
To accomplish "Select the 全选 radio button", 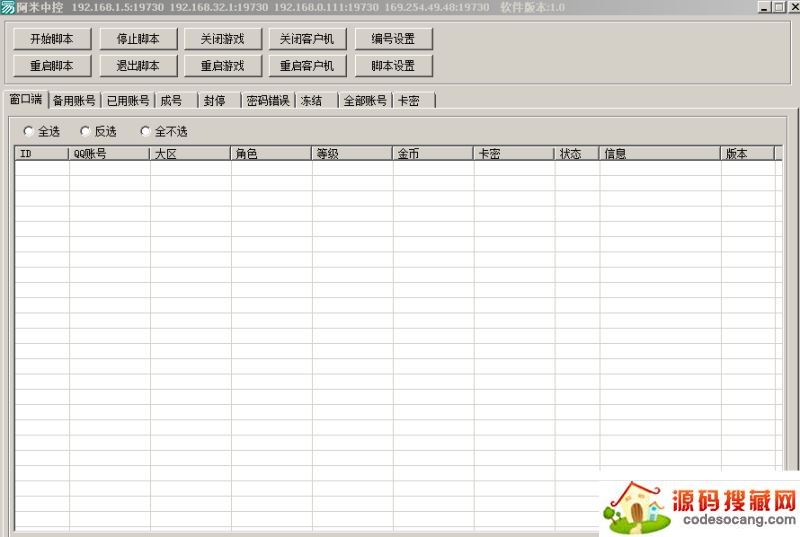I will click(x=28, y=131).
